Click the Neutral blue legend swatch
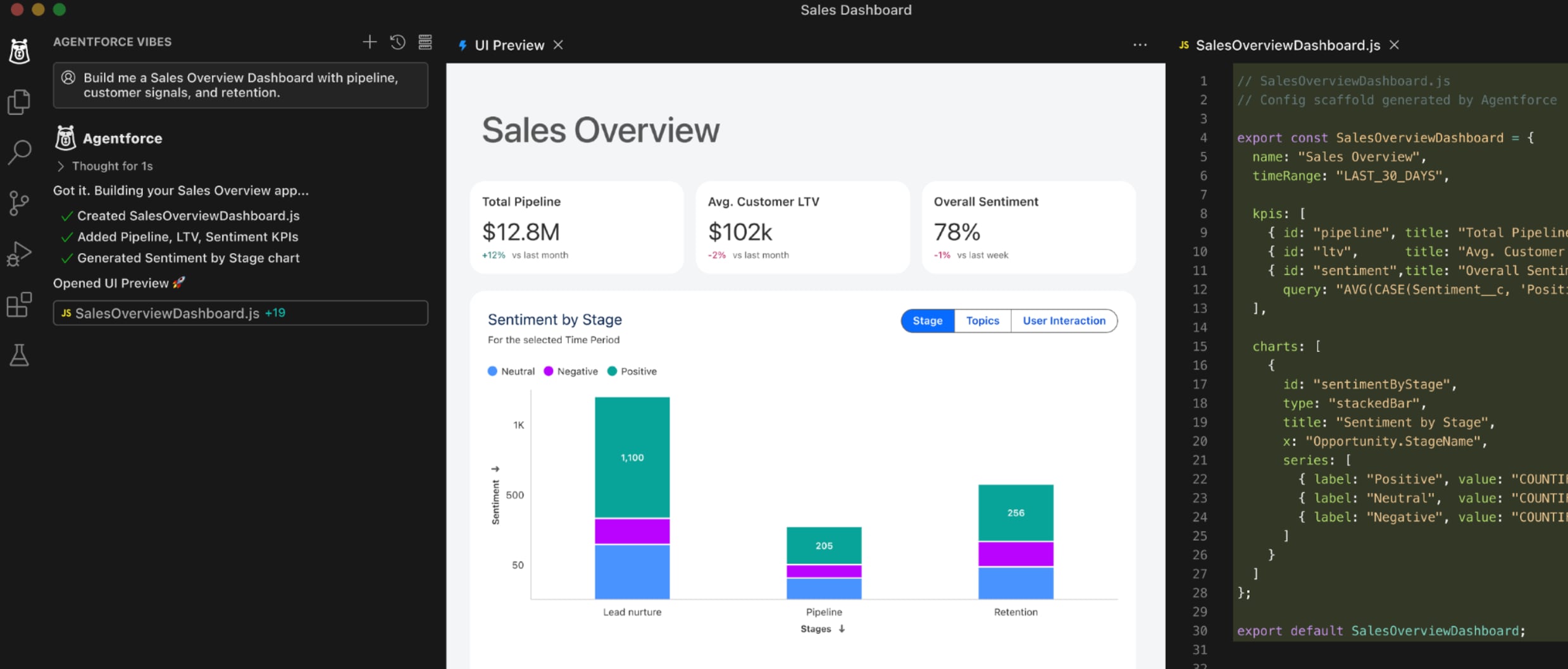The width and height of the screenshot is (1568, 669). tap(492, 371)
